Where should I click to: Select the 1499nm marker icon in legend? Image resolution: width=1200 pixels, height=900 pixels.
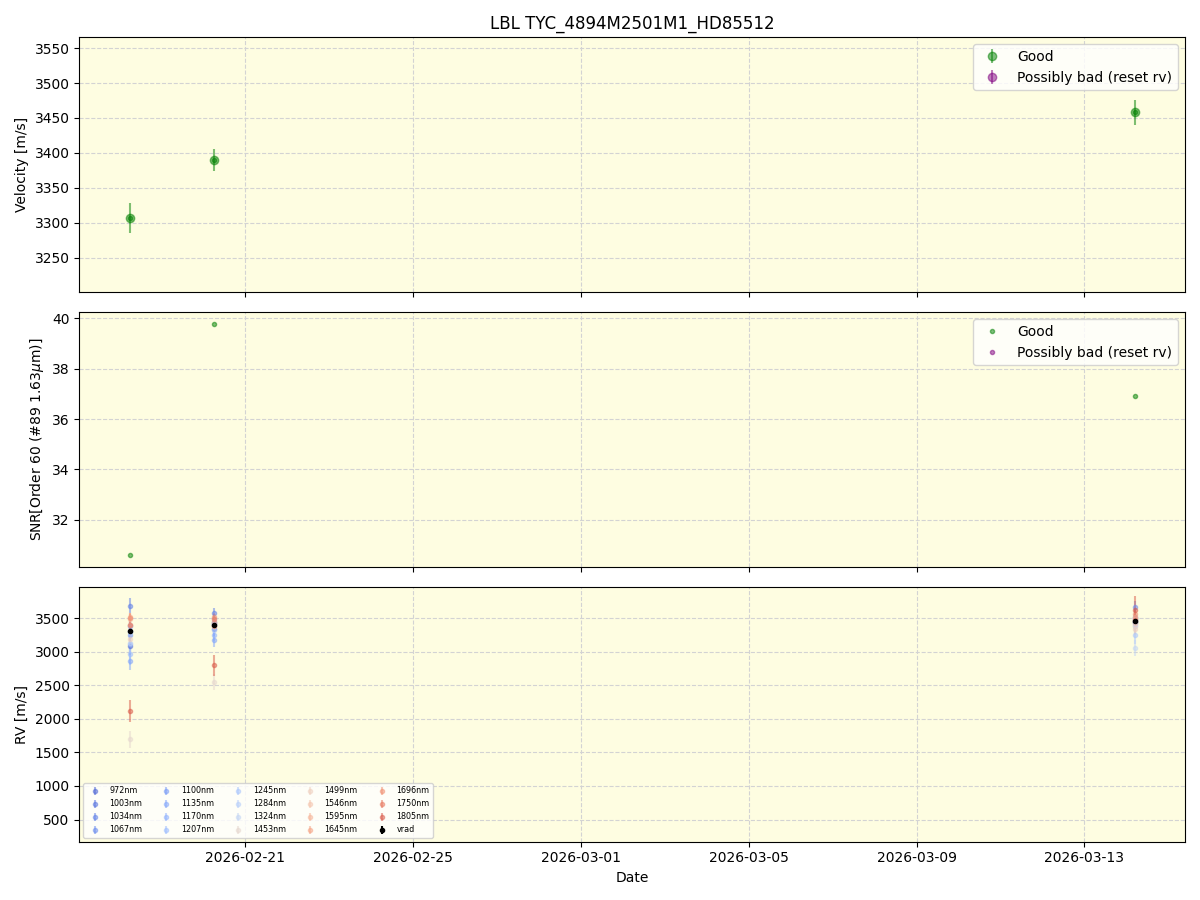tap(309, 790)
